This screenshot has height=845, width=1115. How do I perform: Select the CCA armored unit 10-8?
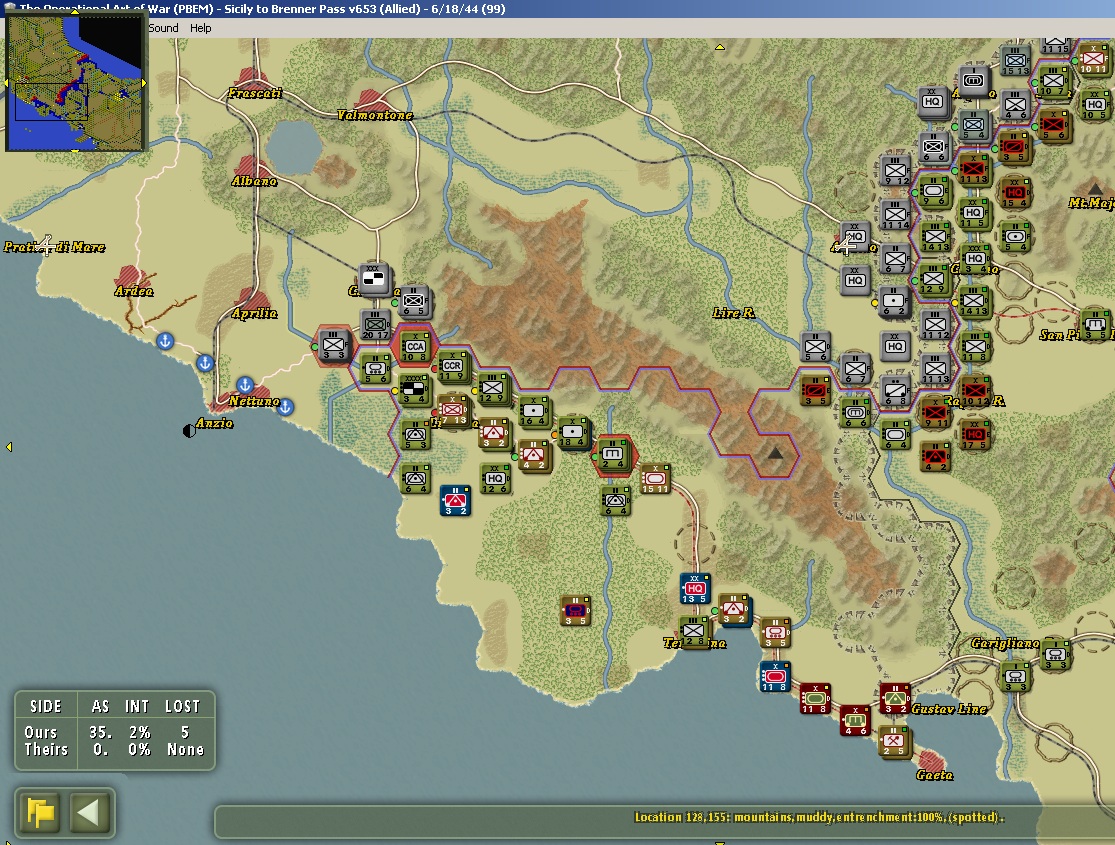click(415, 346)
